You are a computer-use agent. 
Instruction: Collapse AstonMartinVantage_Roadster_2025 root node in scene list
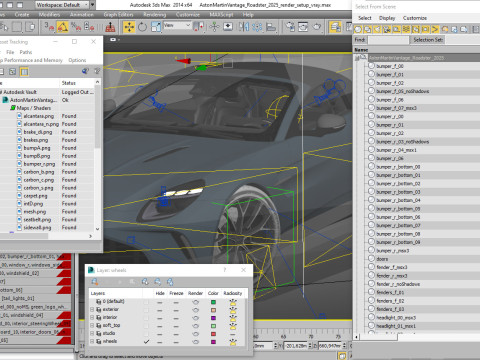358,58
